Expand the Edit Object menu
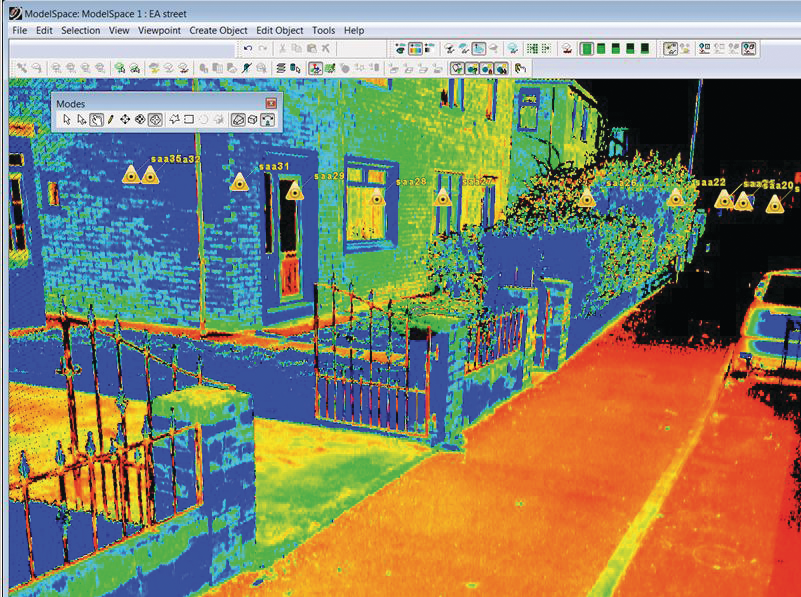Image resolution: width=801 pixels, height=597 pixels. tap(280, 31)
